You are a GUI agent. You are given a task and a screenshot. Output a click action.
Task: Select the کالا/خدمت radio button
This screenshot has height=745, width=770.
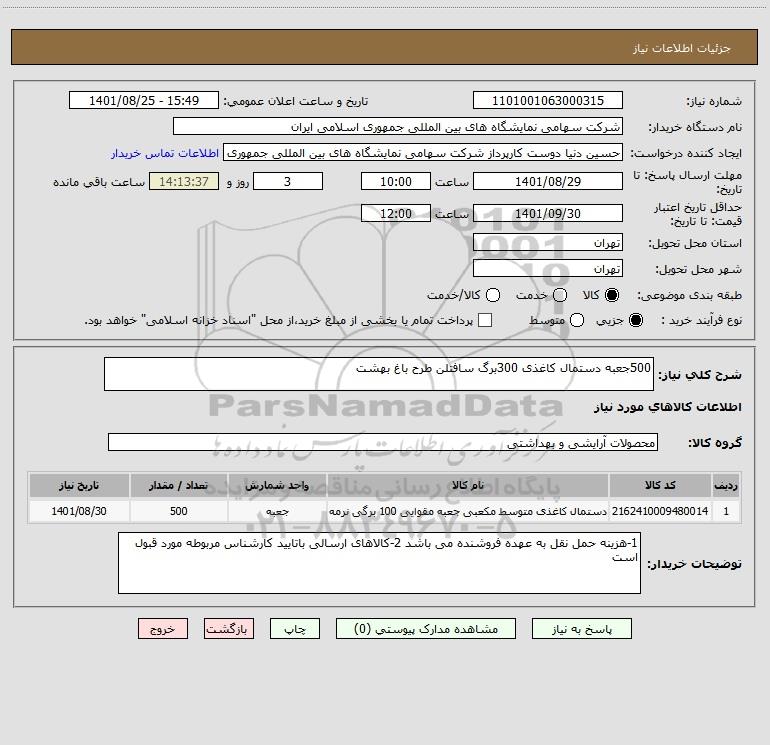(x=493, y=295)
